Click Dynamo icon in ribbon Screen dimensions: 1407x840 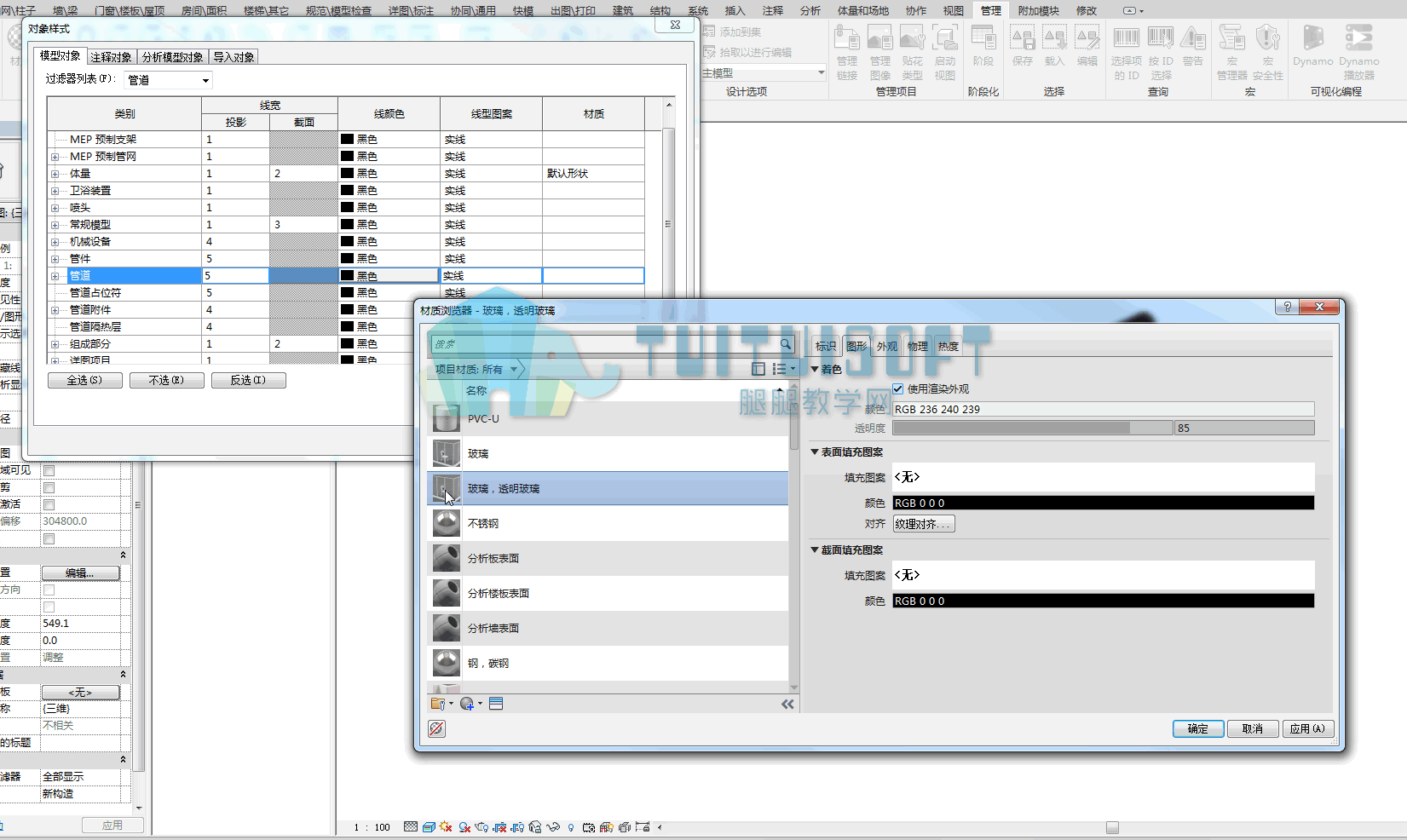(1313, 46)
